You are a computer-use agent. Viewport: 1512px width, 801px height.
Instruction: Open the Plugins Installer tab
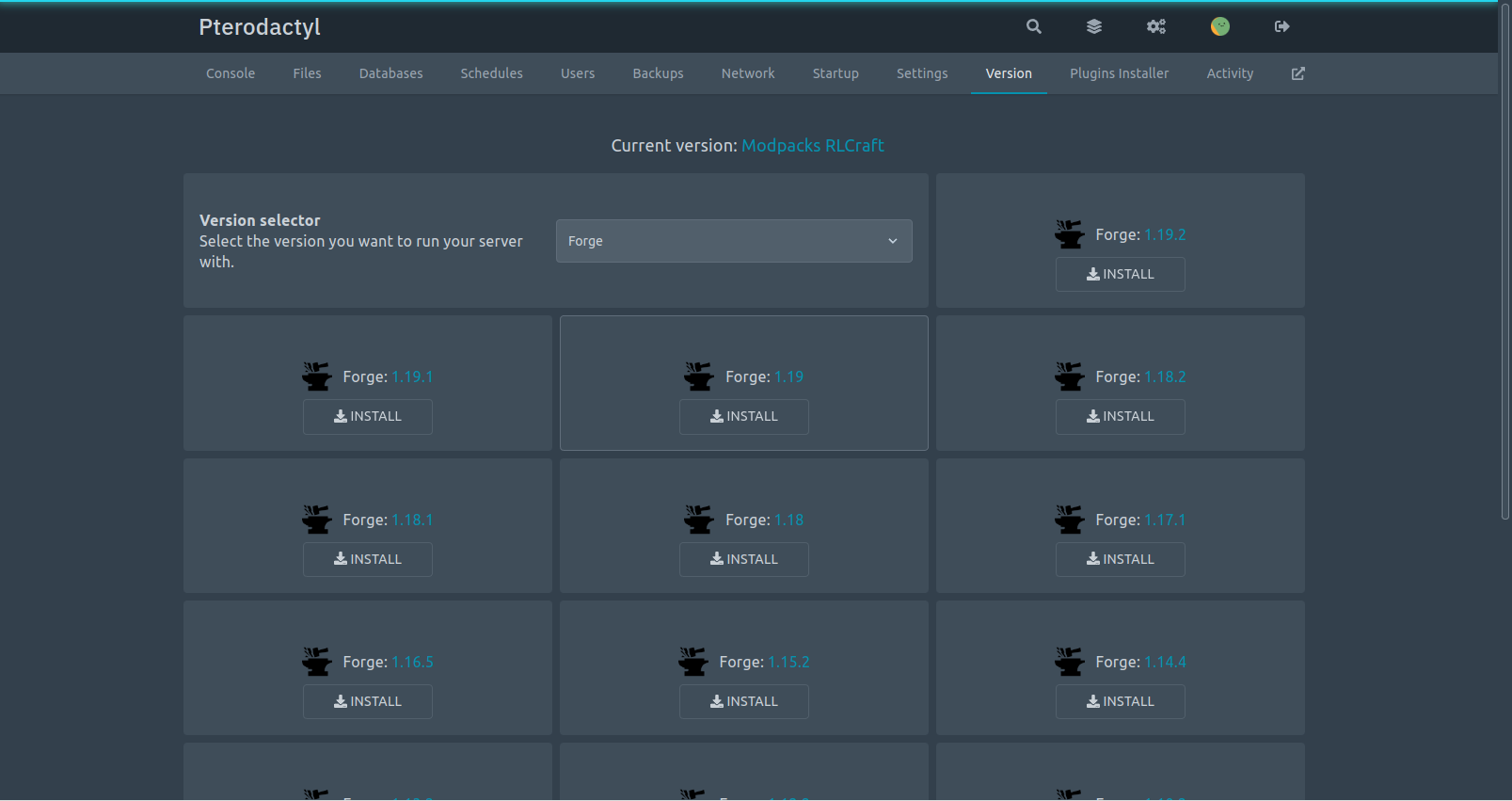[x=1119, y=73]
